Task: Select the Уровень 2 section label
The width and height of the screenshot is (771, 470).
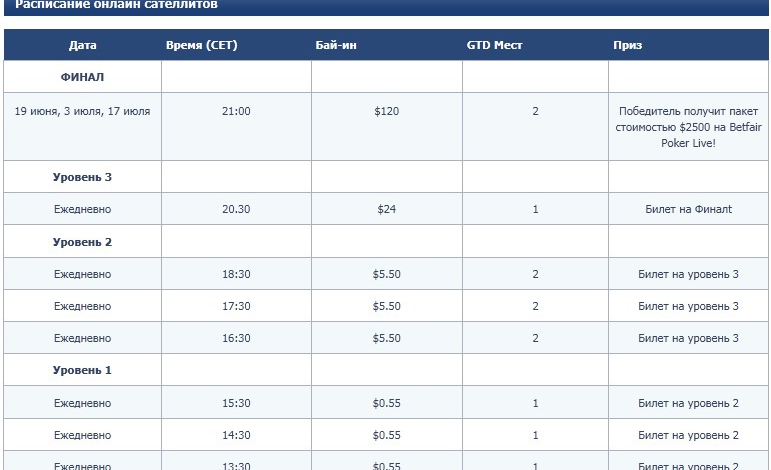Action: click(x=82, y=242)
